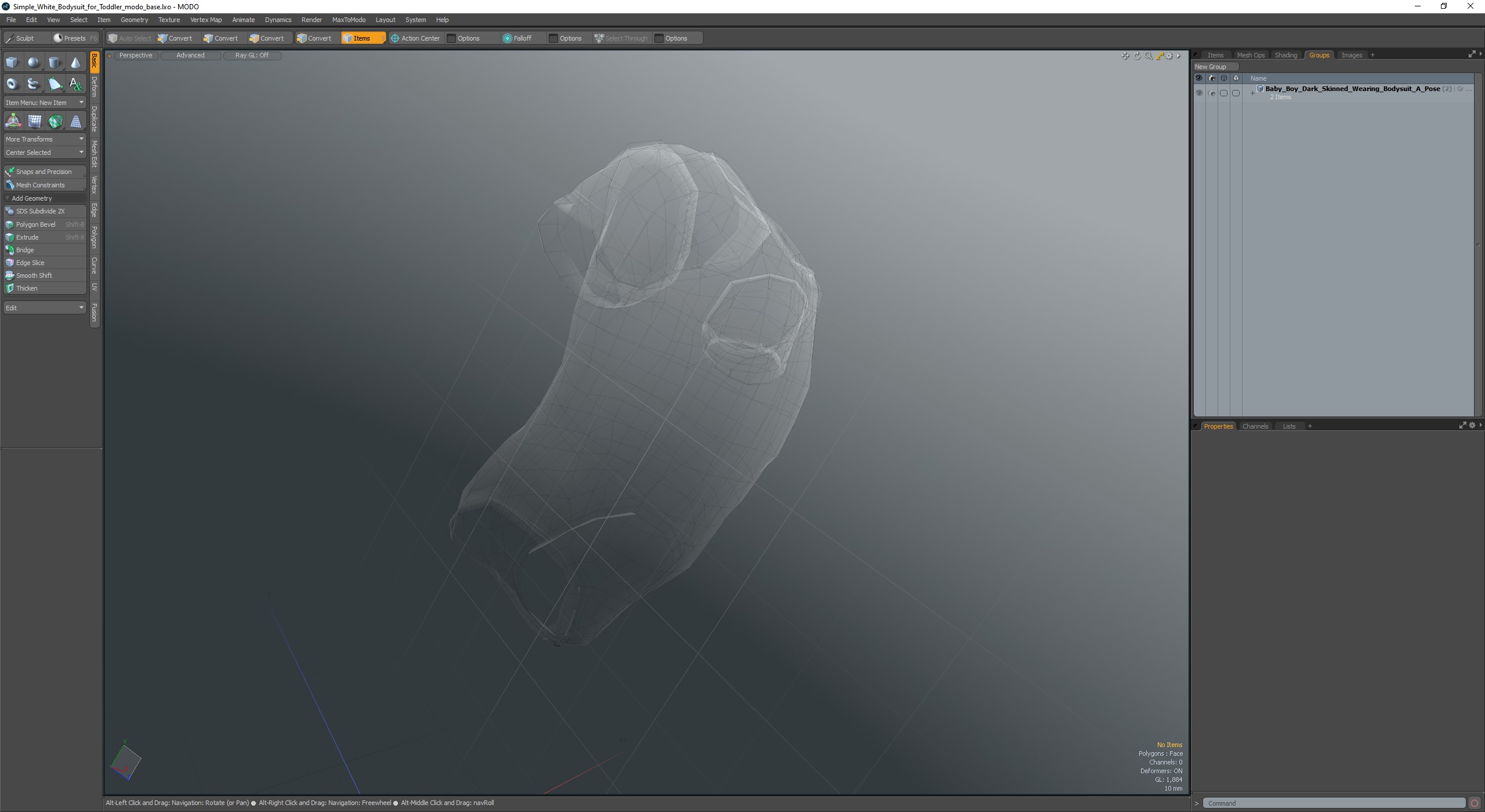Open Snaps and Precision panel
This screenshot has height=812, width=1485.
coord(45,172)
